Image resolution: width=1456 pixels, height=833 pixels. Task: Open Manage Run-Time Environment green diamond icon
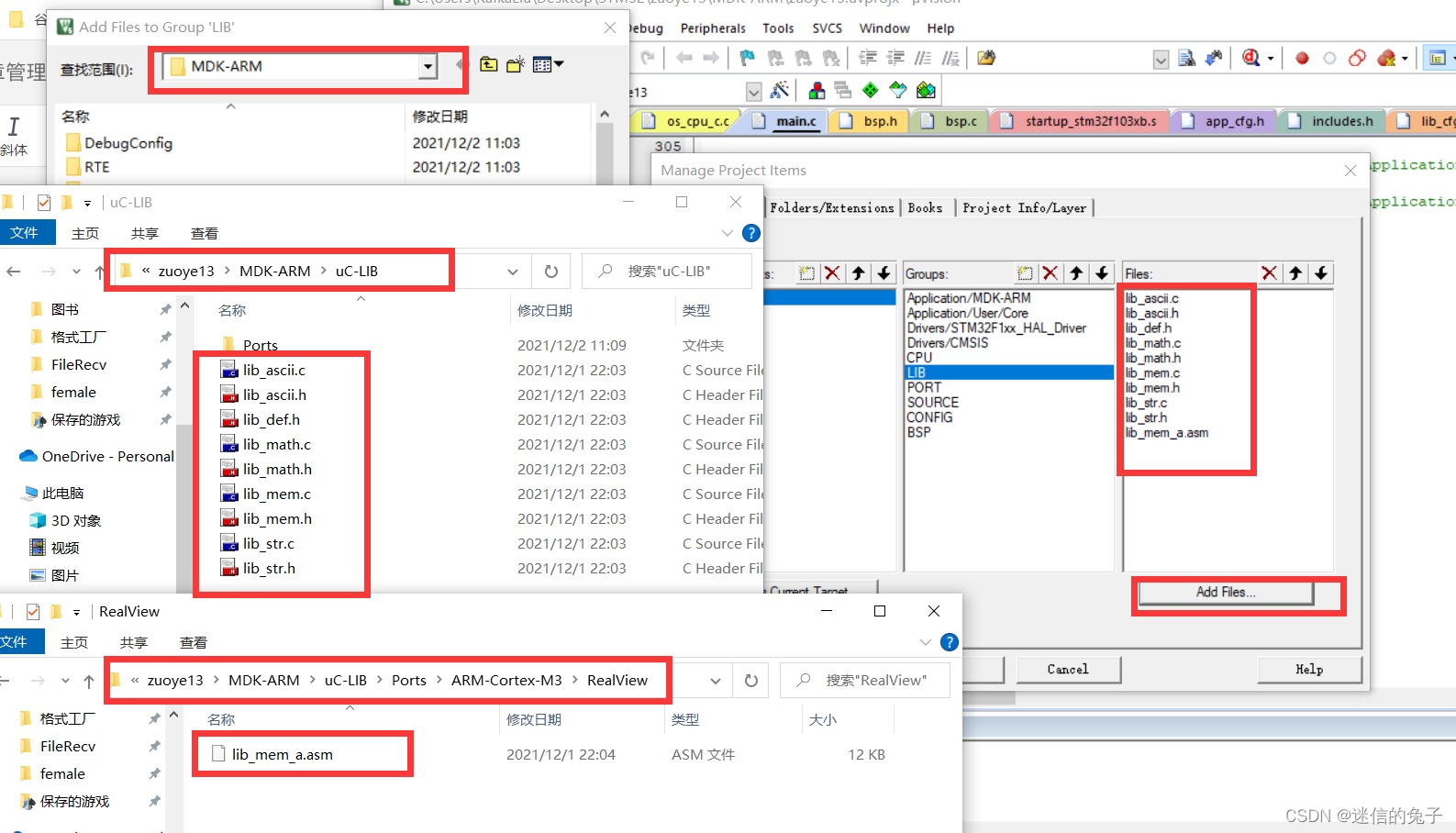click(x=871, y=90)
